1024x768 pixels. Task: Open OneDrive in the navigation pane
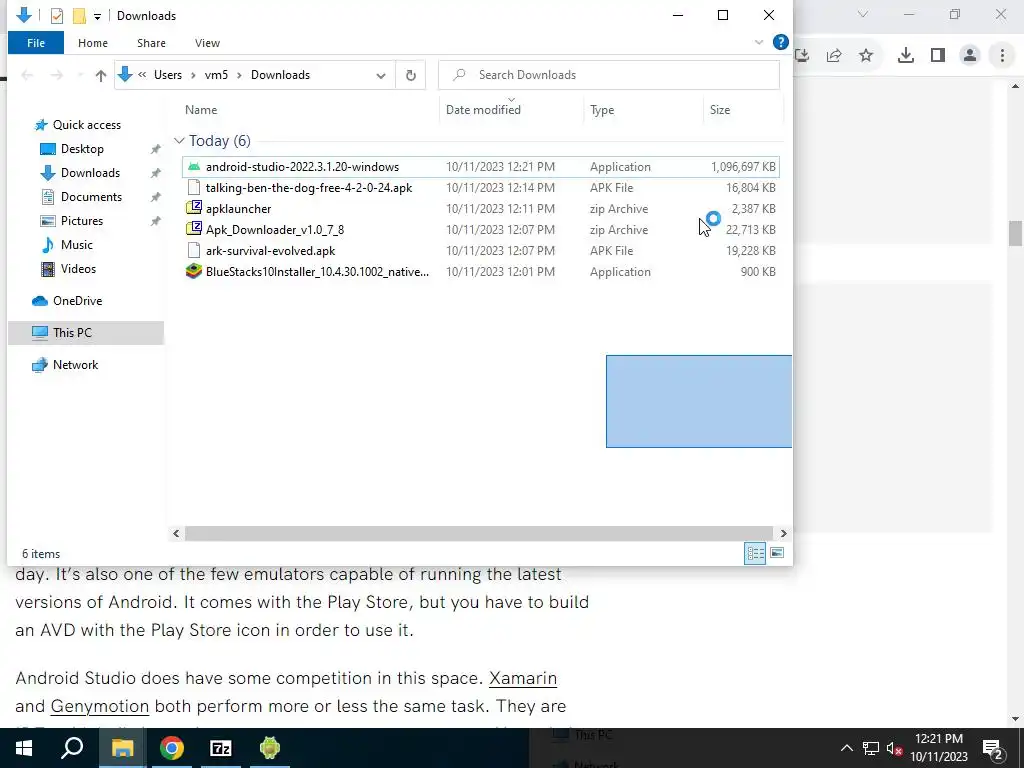click(77, 301)
